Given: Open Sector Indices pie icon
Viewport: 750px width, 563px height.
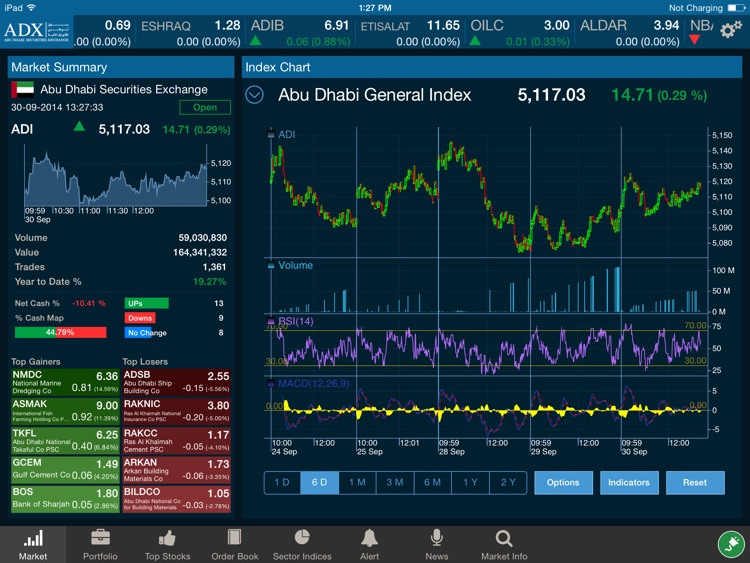Looking at the screenshot, I should (x=302, y=537).
